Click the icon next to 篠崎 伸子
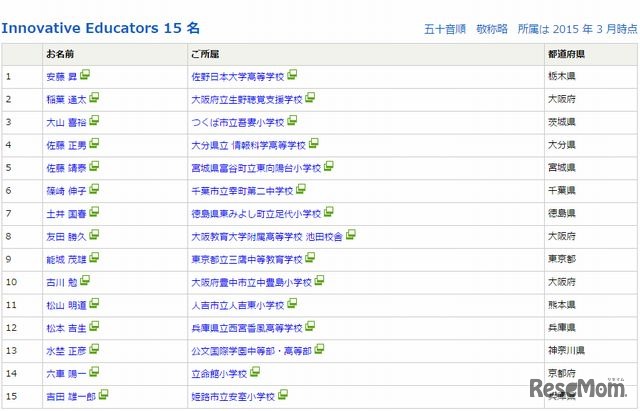 pos(94,189)
